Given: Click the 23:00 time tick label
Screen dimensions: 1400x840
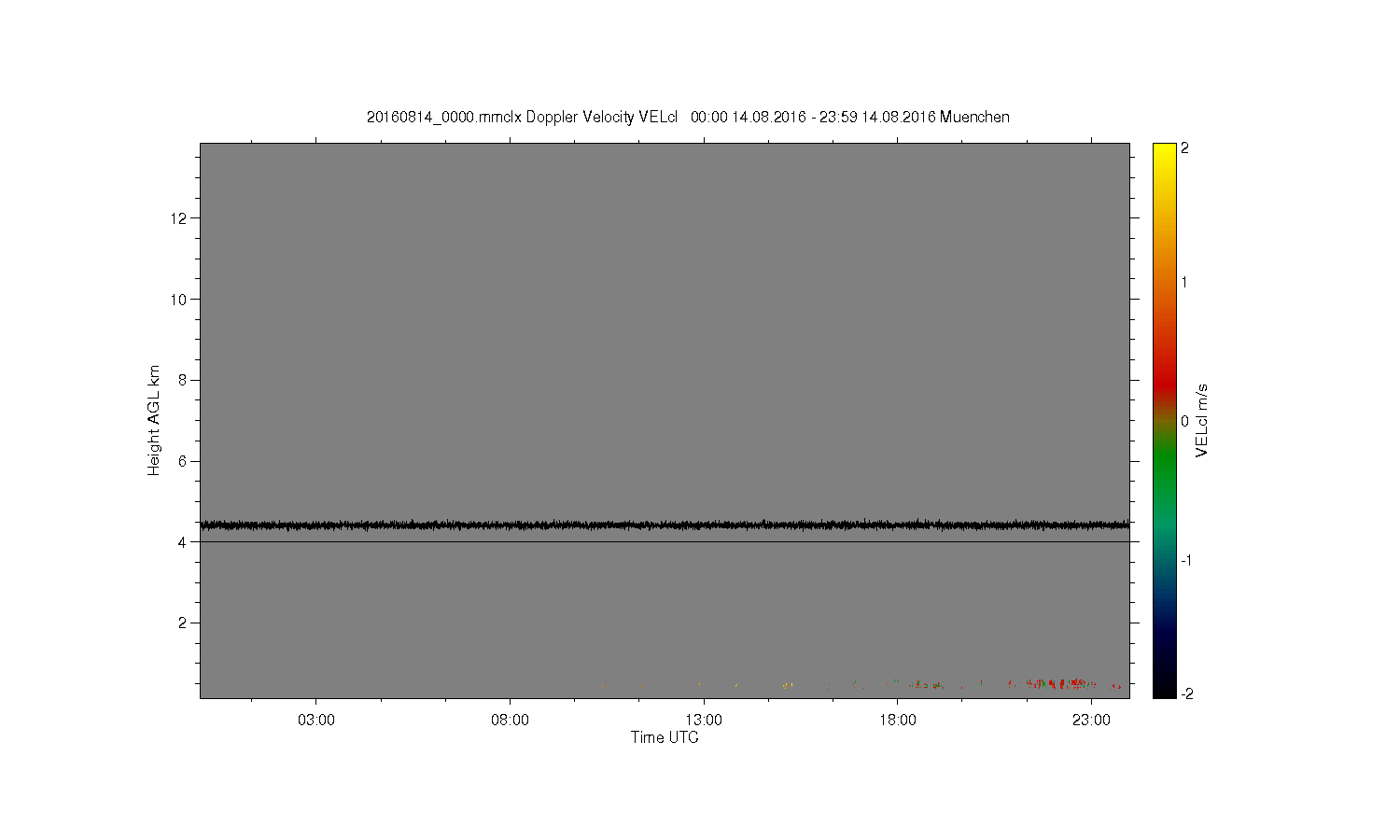Looking at the screenshot, I should [x=1091, y=721].
